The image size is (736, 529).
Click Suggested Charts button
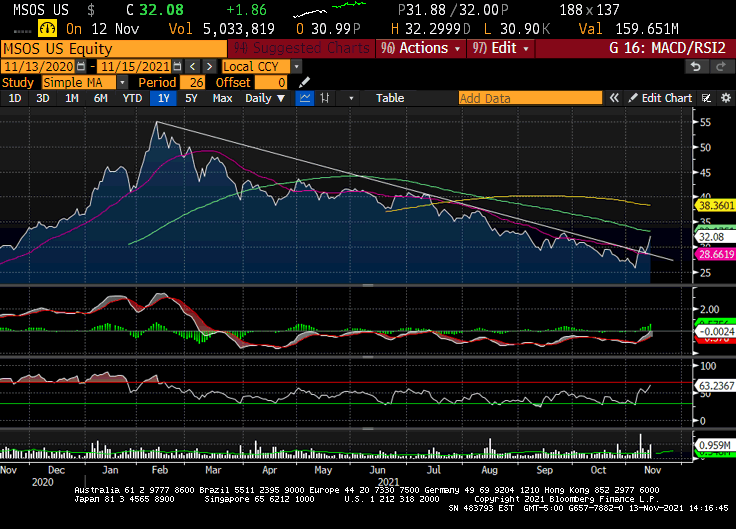pos(301,48)
